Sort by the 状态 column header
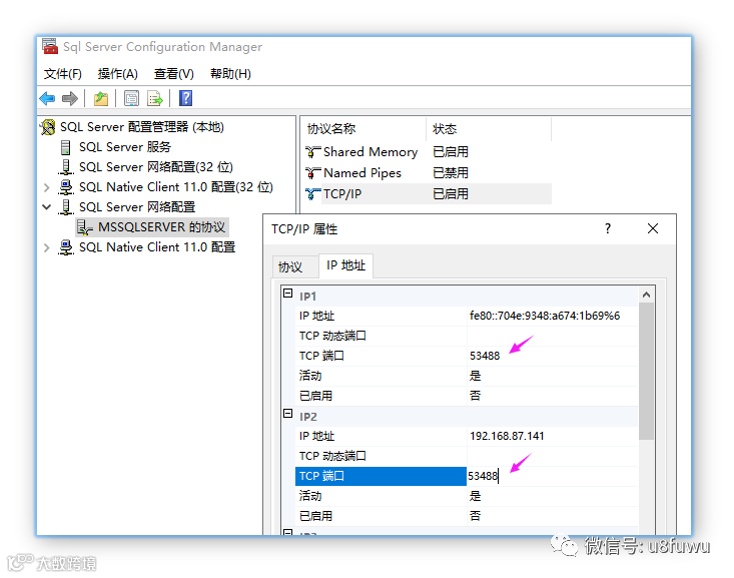The image size is (734, 578). coord(489,129)
